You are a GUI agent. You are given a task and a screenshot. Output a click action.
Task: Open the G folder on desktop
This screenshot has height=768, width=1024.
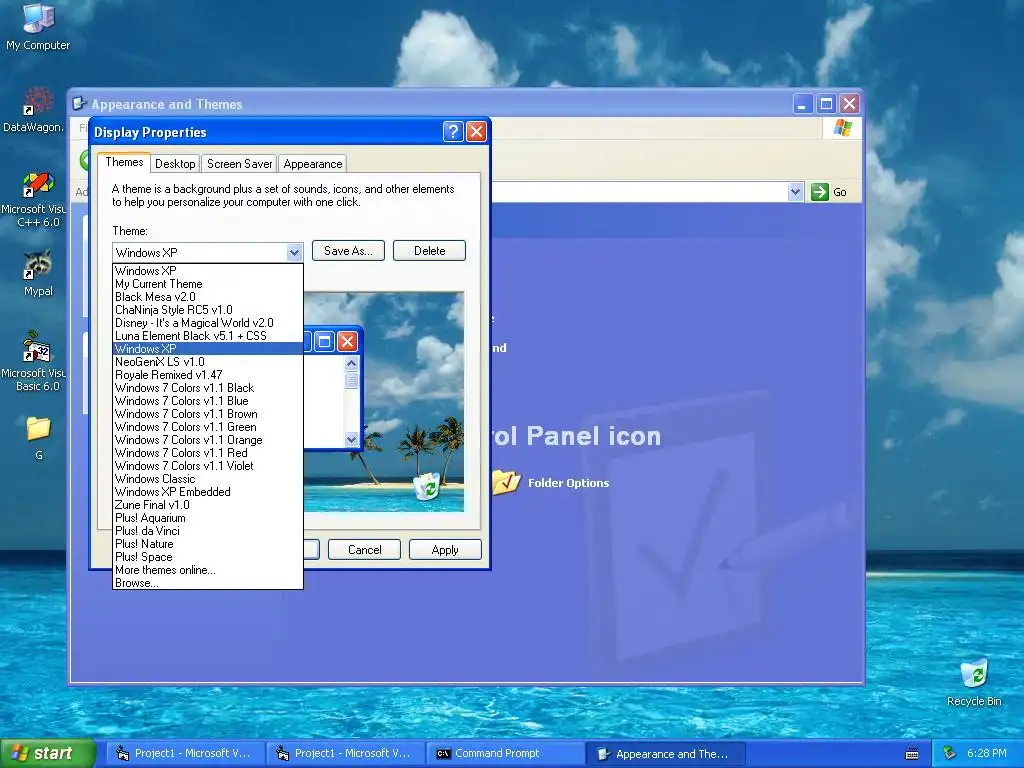click(38, 438)
